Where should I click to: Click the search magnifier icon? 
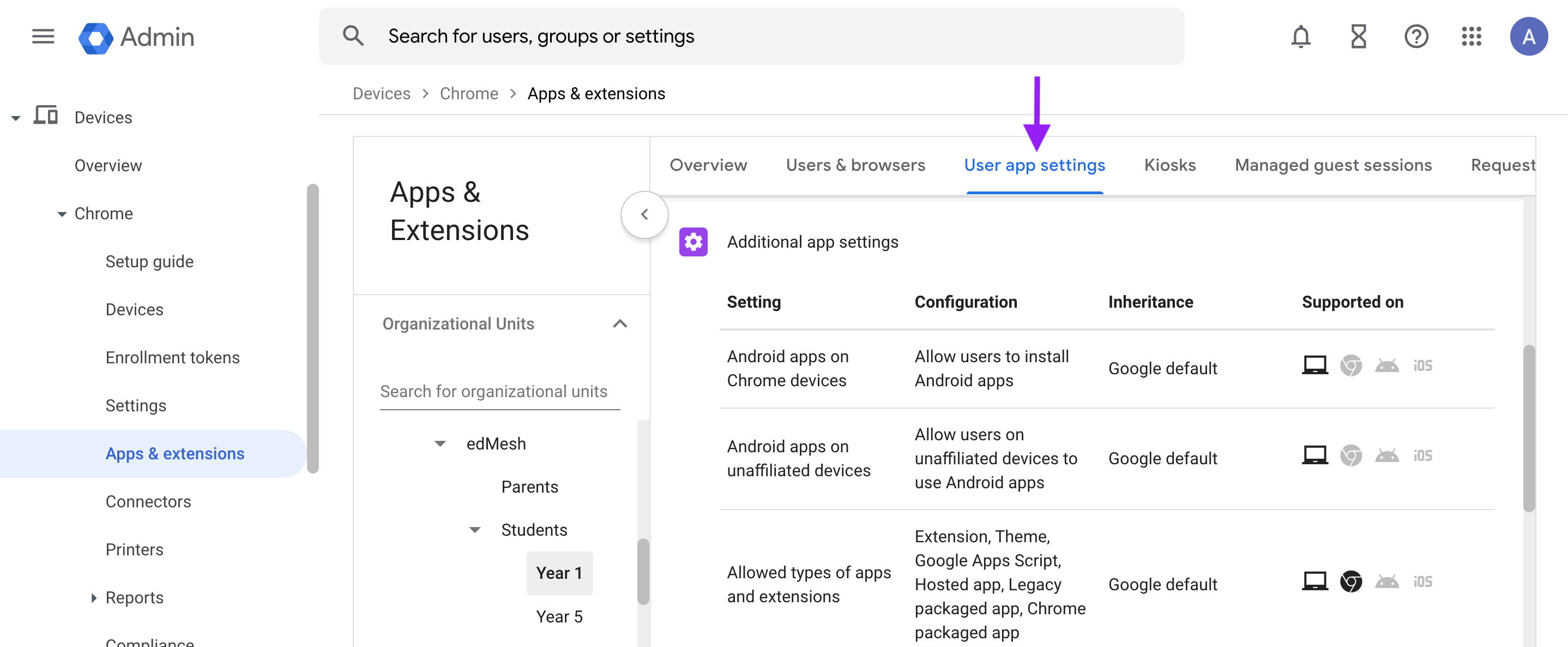[x=353, y=36]
